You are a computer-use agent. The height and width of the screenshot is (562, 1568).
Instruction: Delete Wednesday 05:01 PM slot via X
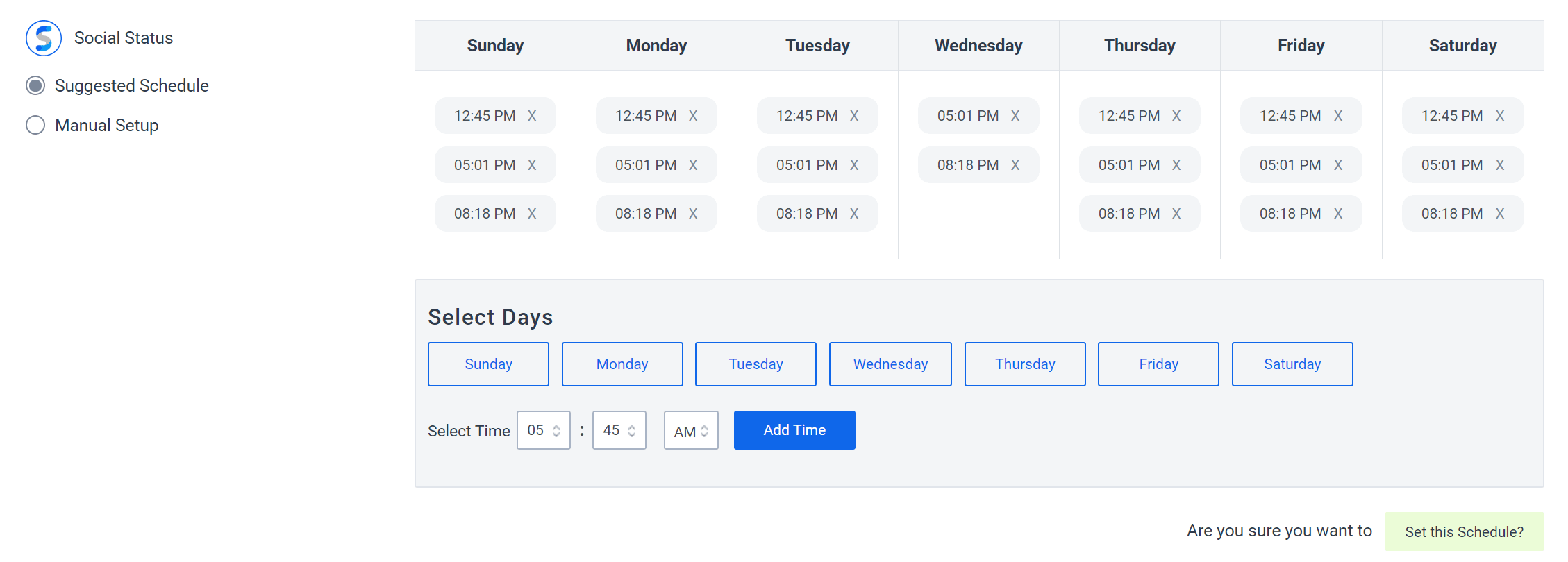(1015, 116)
